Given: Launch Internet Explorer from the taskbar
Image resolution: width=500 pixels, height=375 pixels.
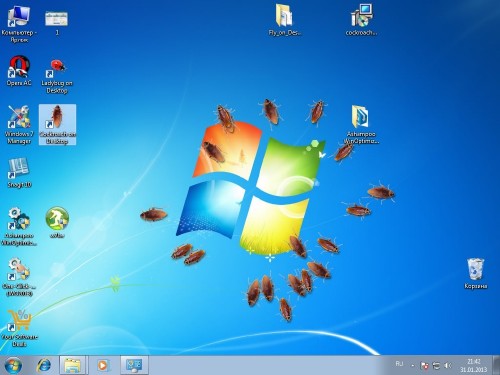Looking at the screenshot, I should (44, 365).
